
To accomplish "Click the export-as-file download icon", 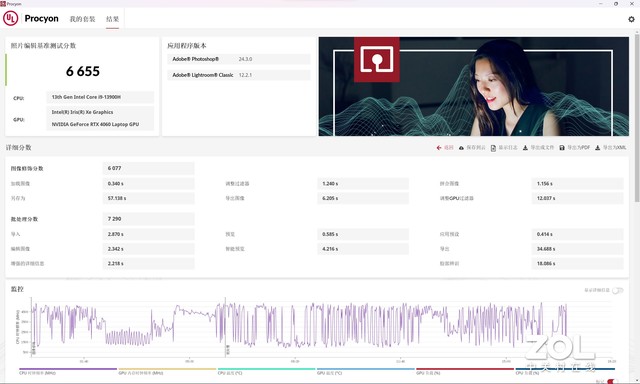I will [525, 148].
